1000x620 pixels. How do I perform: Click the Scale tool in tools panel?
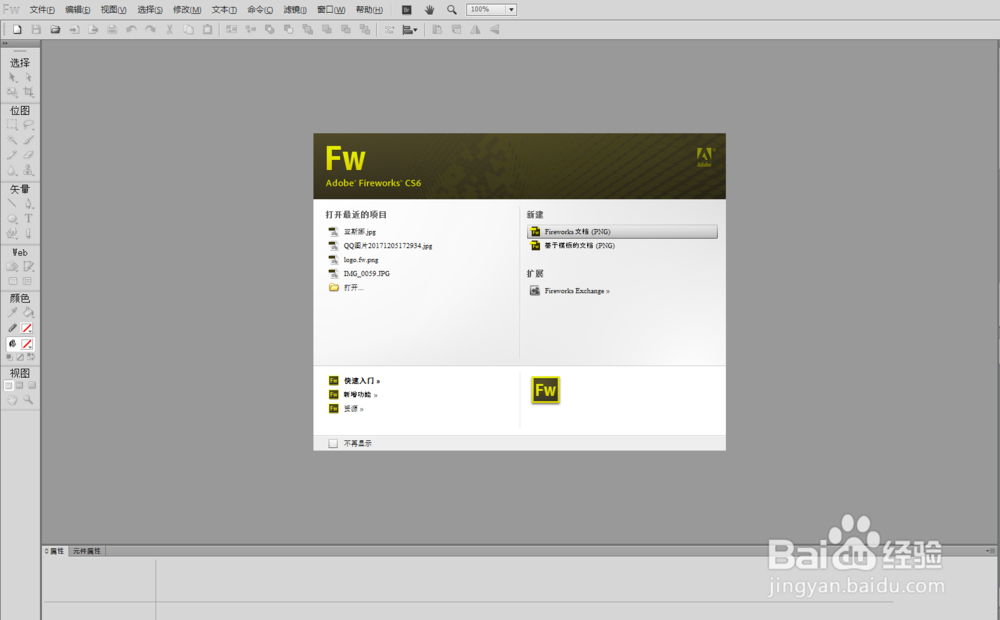click(12, 92)
